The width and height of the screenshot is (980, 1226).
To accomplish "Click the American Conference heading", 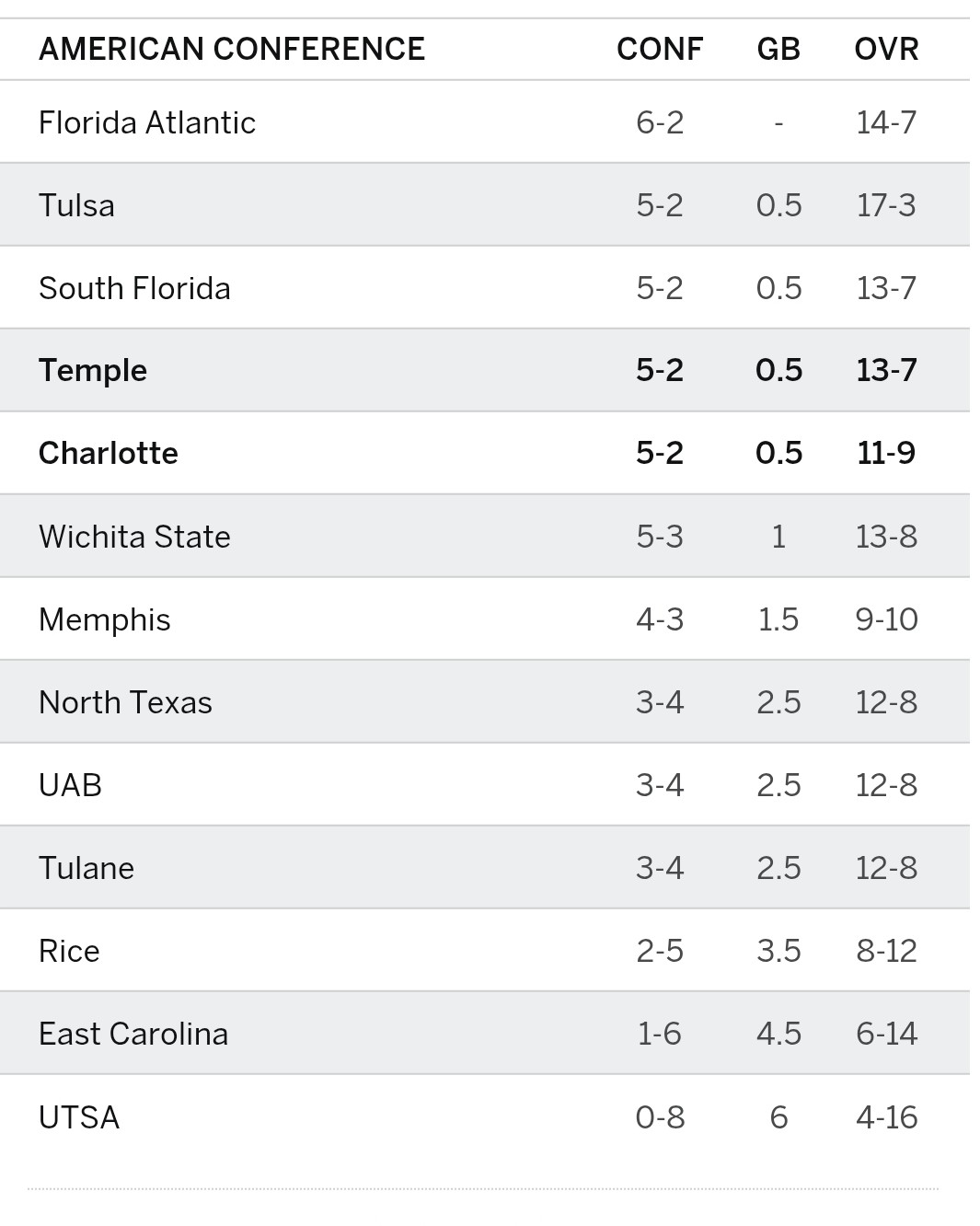I will pyautogui.click(x=232, y=49).
